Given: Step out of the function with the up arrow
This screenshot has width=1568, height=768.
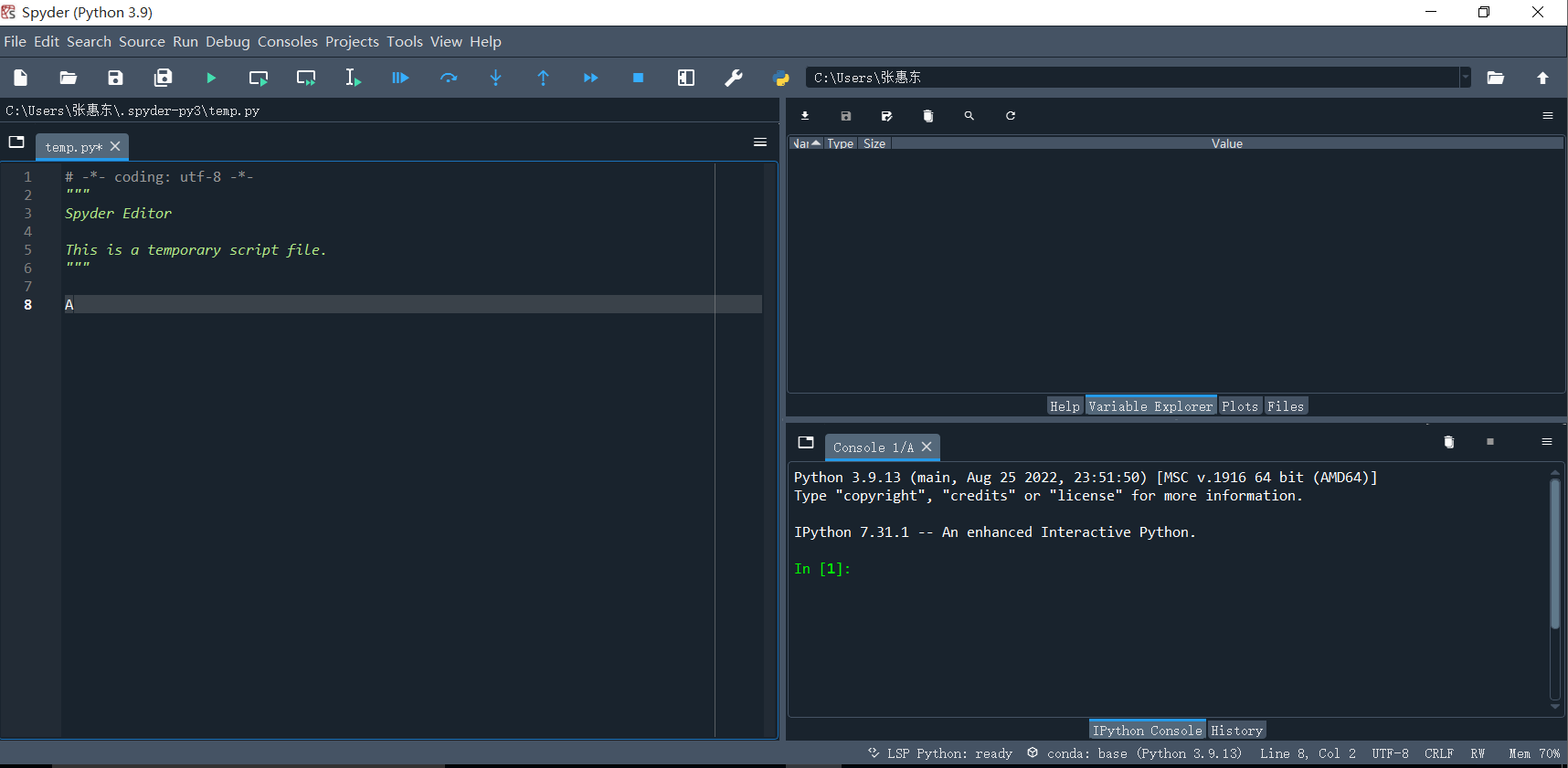Looking at the screenshot, I should click(x=544, y=78).
